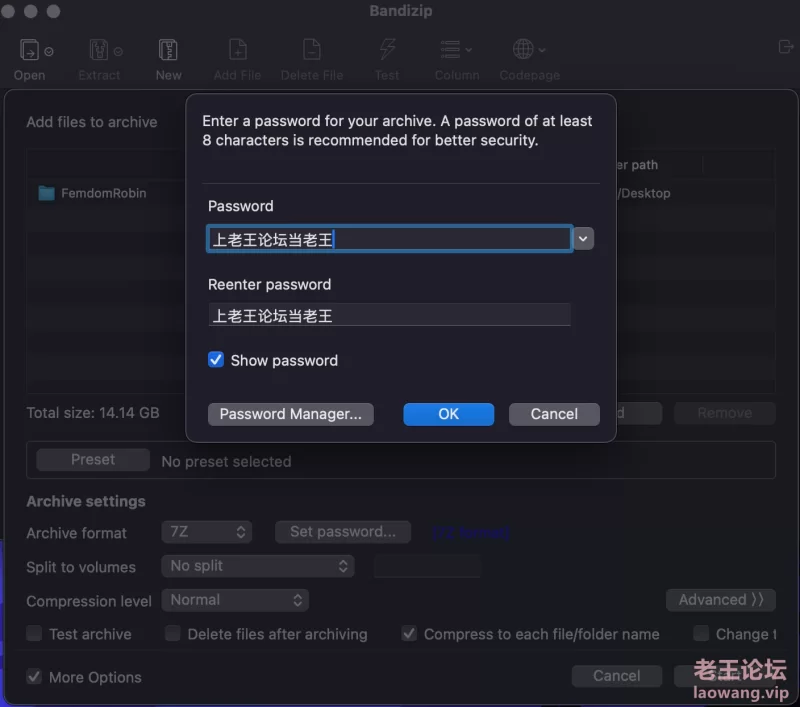
Task: Click the Extract toolbar icon
Action: tap(98, 50)
